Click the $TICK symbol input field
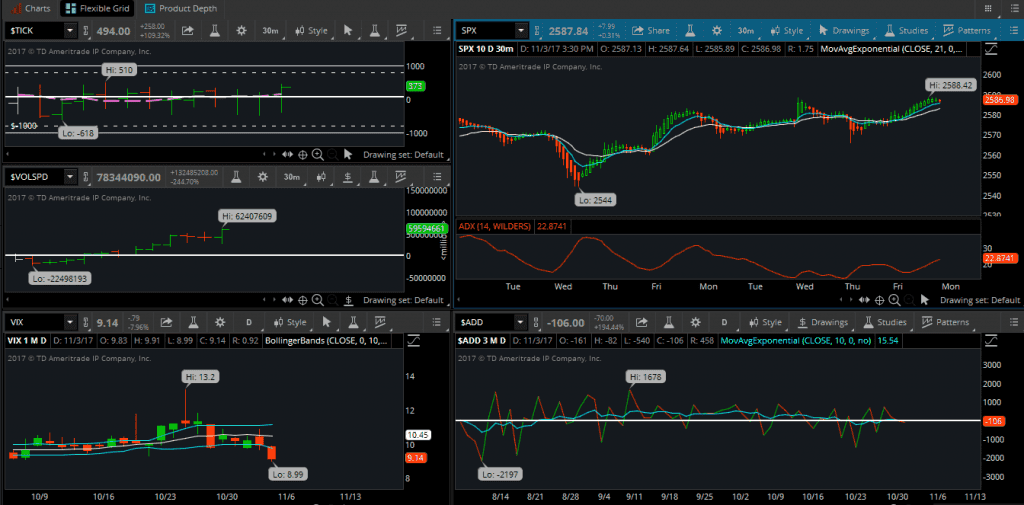Viewport: 1024px width, 505px height. coord(35,30)
